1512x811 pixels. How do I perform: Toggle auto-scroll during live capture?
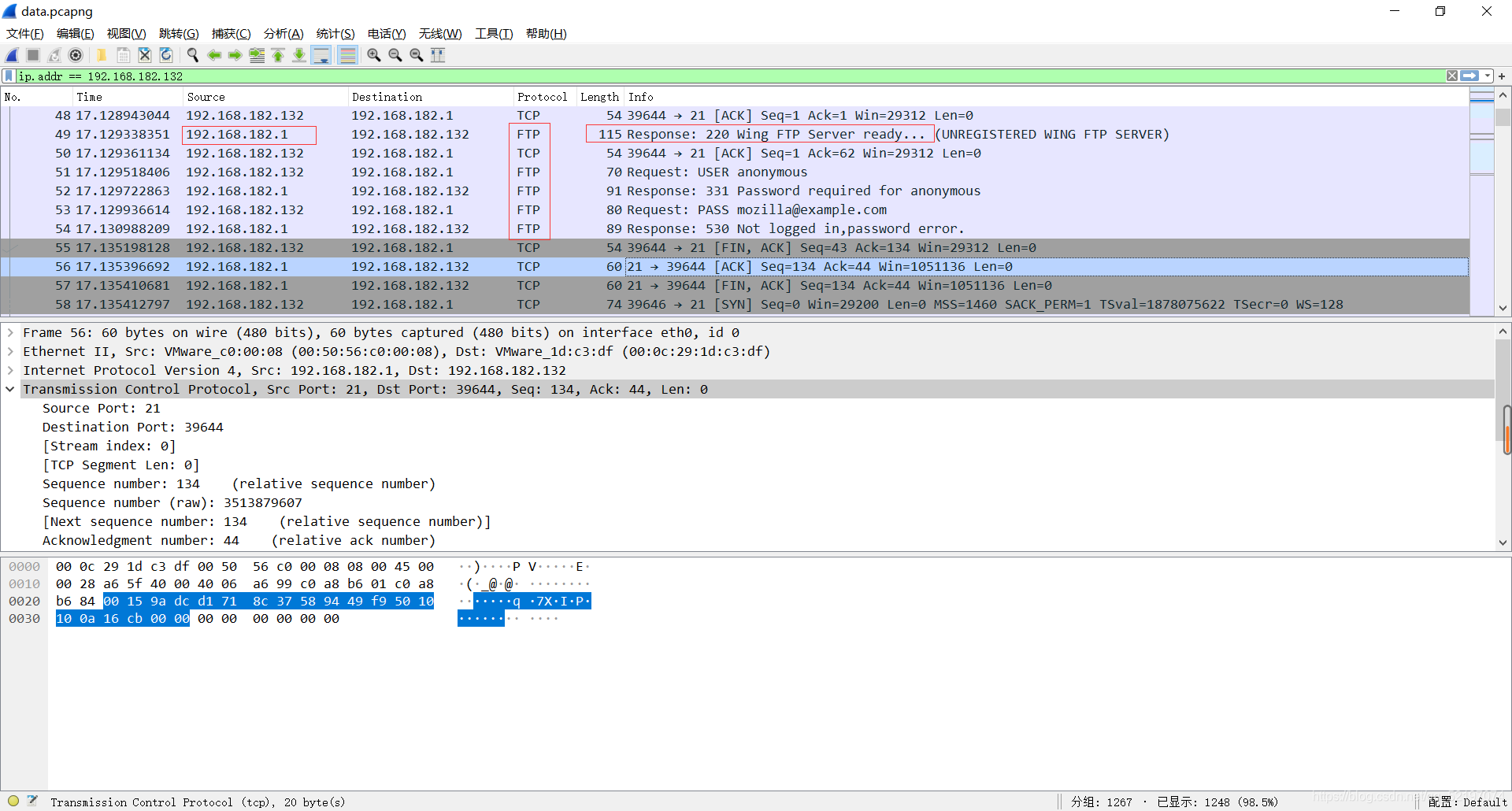point(321,55)
